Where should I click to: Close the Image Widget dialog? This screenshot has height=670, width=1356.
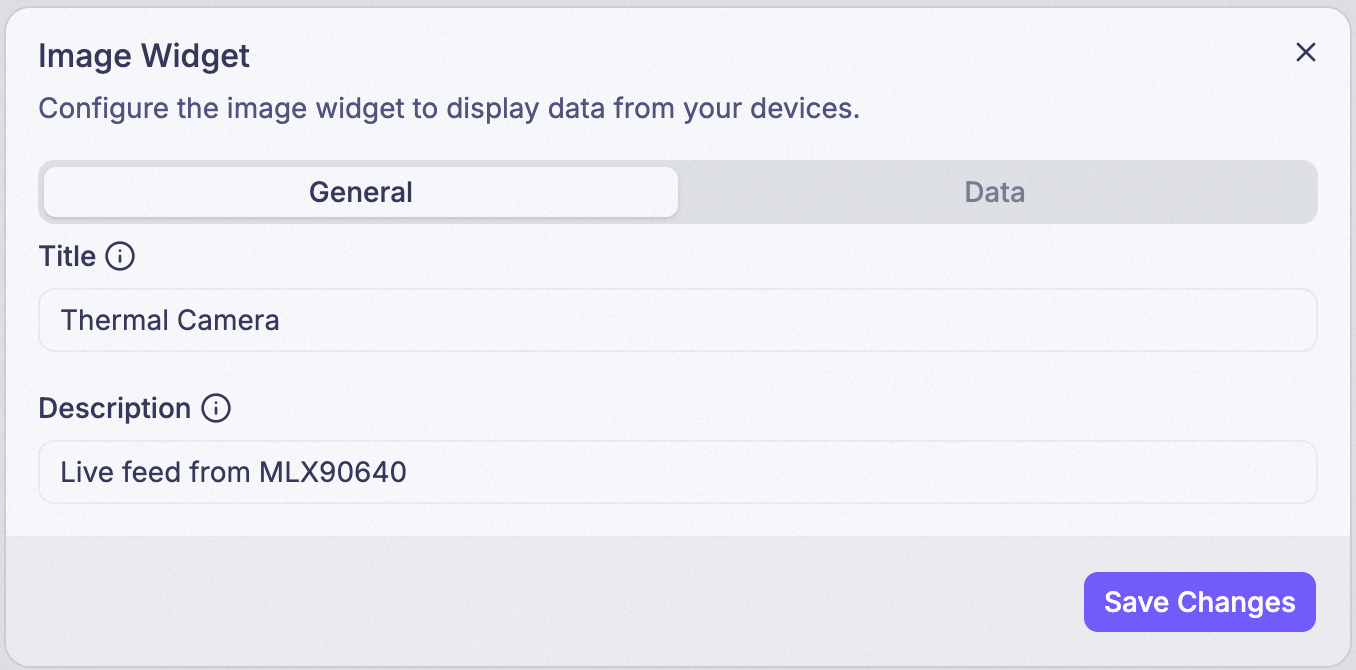click(1305, 53)
